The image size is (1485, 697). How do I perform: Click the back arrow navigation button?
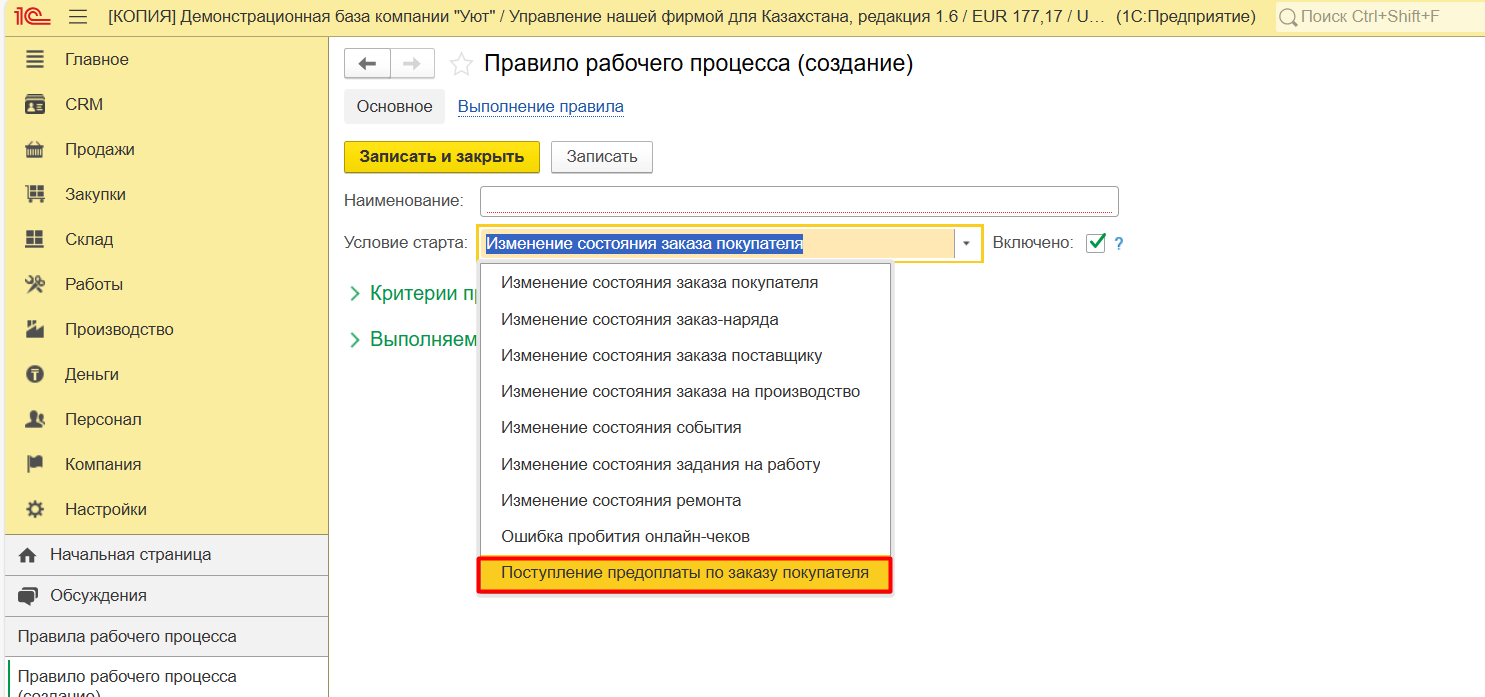click(x=367, y=64)
